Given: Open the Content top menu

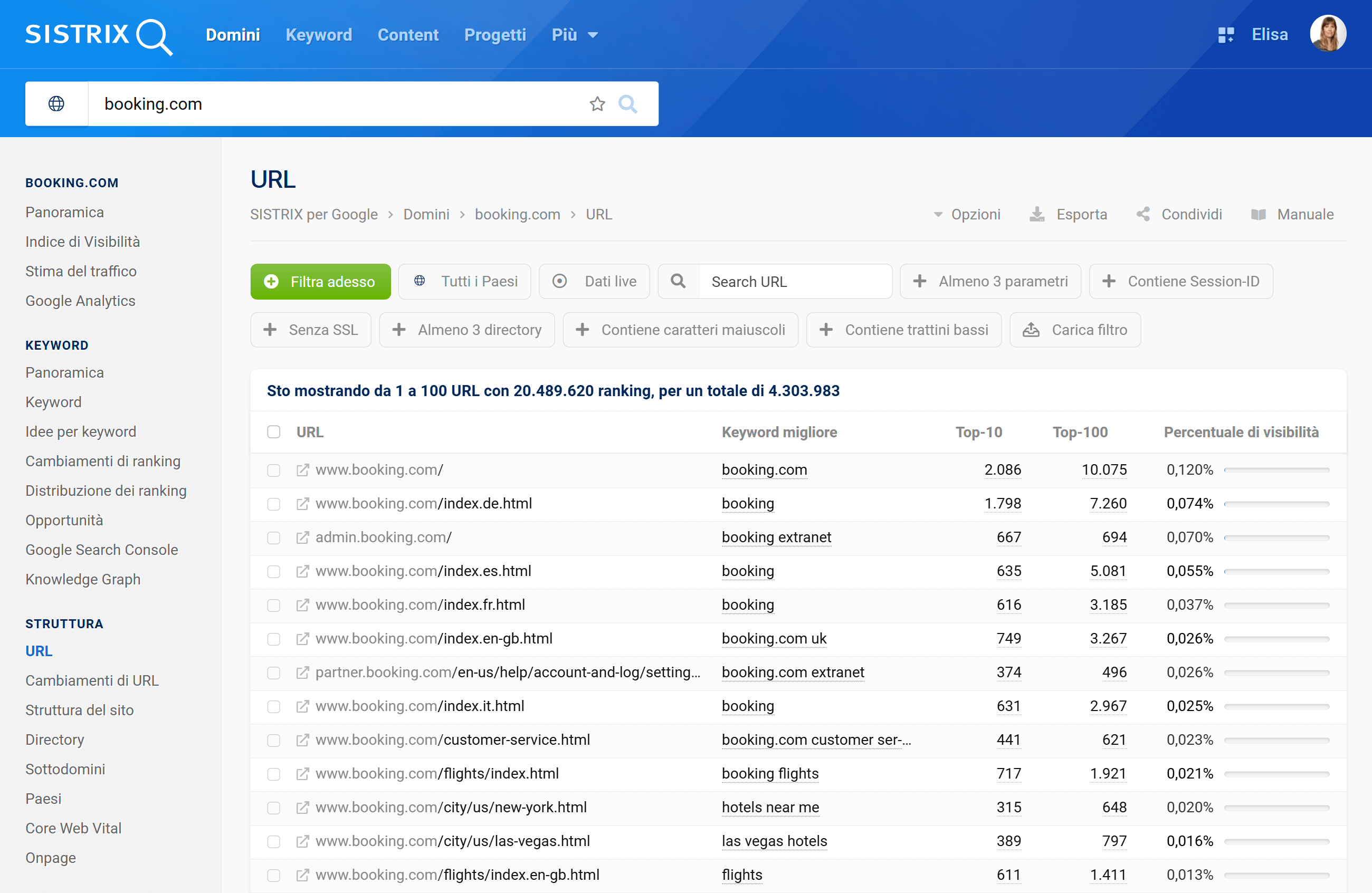Looking at the screenshot, I should point(408,35).
